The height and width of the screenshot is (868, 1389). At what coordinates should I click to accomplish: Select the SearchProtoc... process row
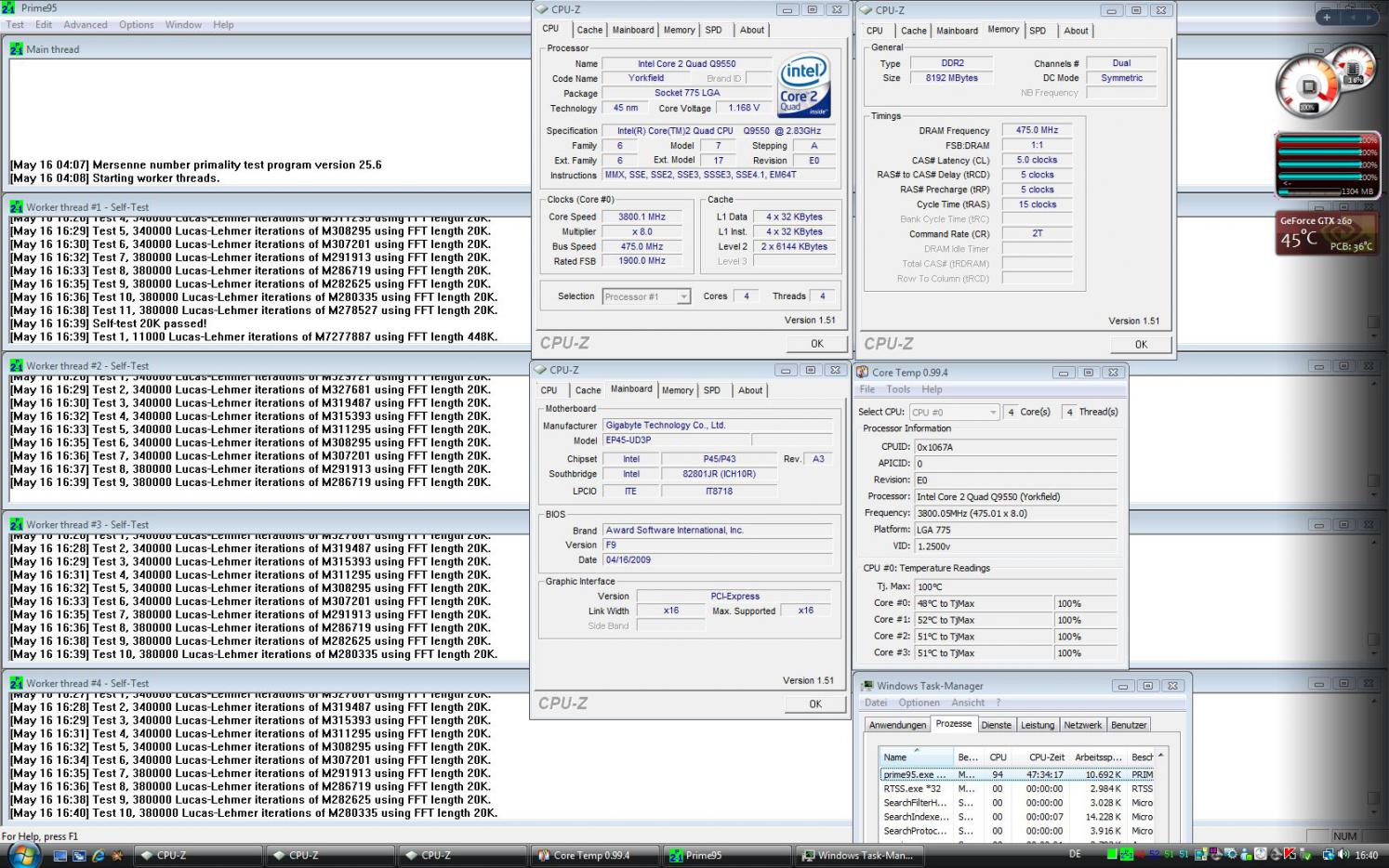pos(1017,831)
